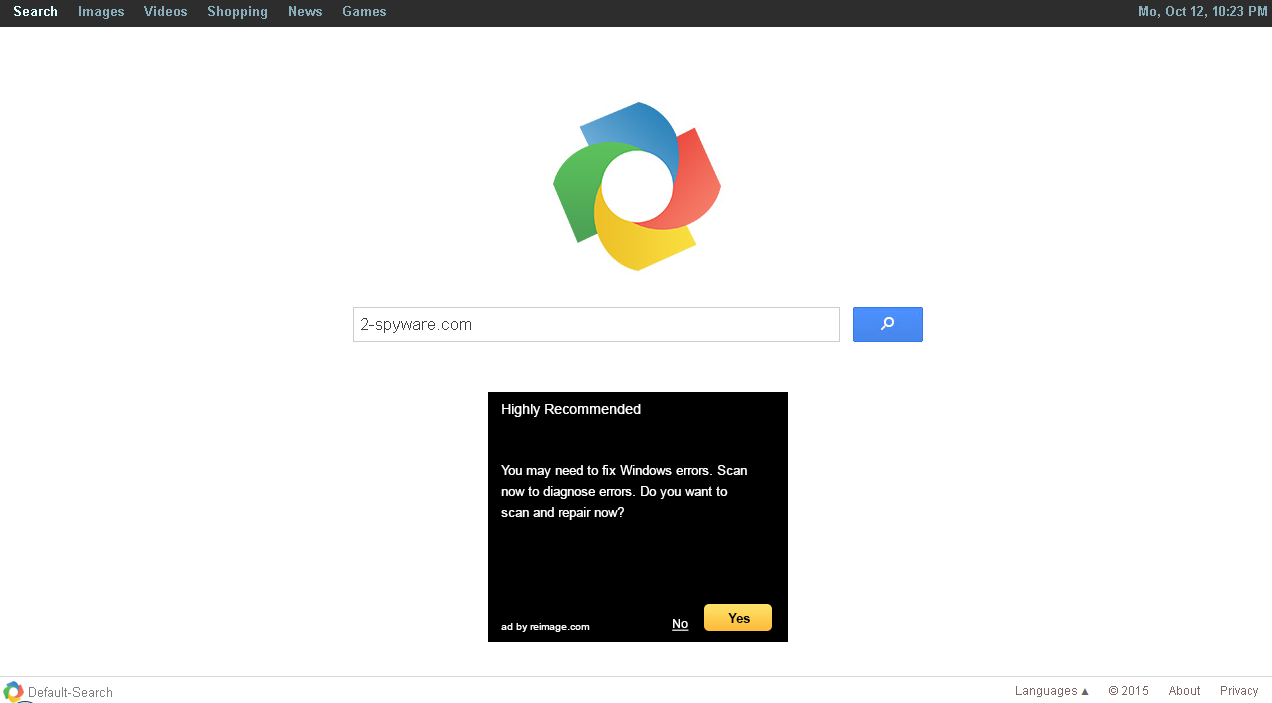This screenshot has height=703, width=1272.
Task: Click the magnifying glass search button
Action: (887, 324)
